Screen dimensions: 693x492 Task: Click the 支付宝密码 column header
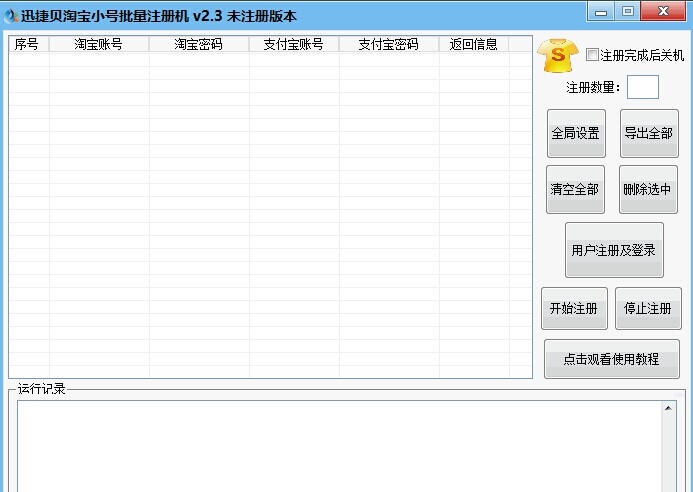tap(389, 44)
